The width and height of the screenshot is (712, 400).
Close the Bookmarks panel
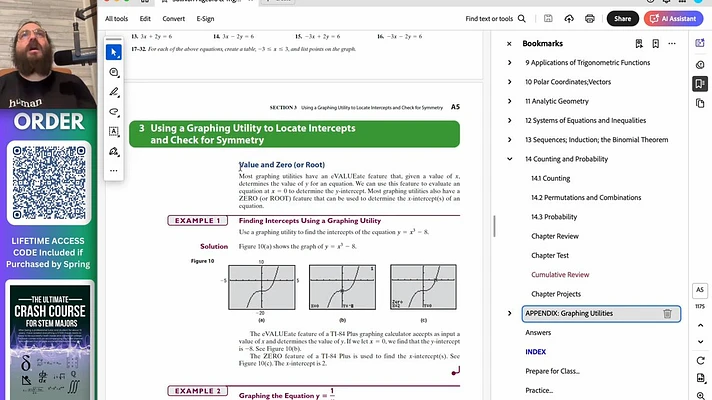point(509,44)
